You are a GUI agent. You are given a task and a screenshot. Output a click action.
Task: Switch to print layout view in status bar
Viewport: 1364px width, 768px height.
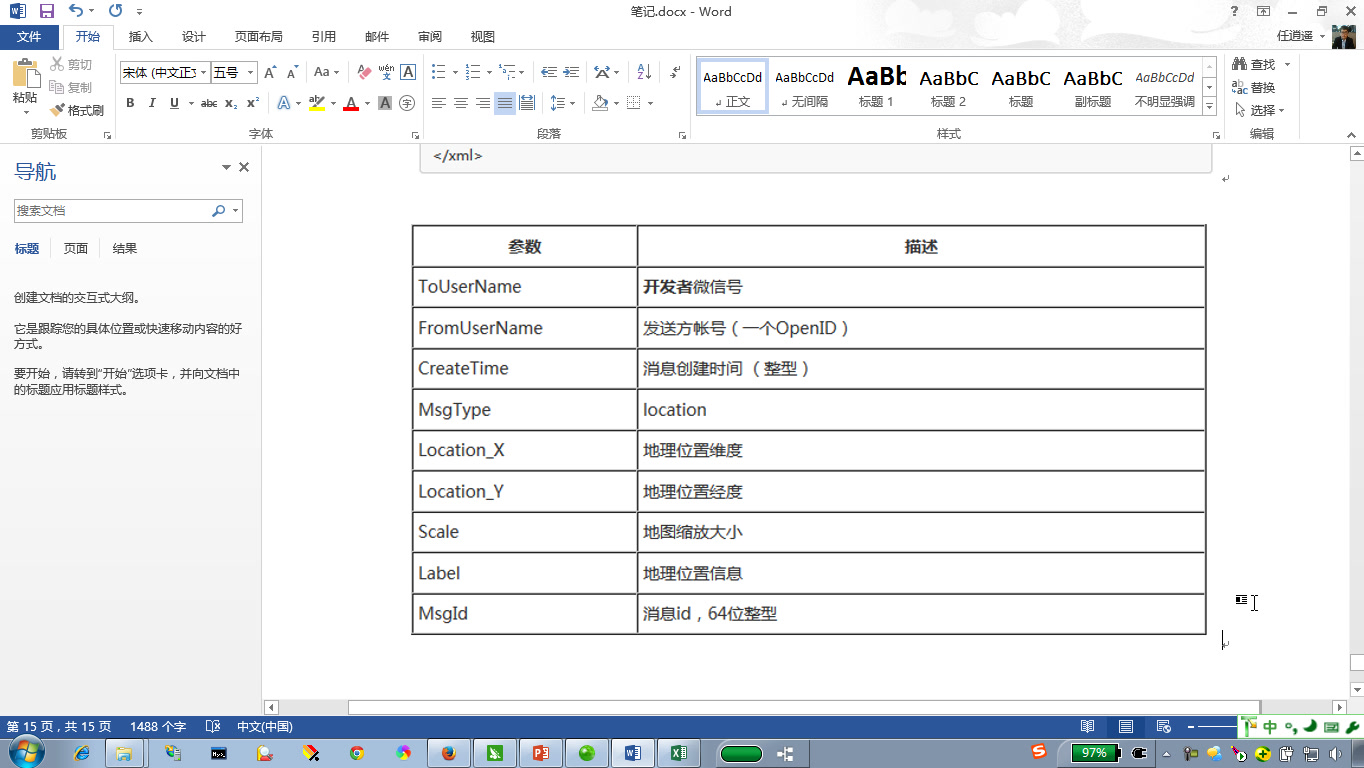tap(1126, 726)
